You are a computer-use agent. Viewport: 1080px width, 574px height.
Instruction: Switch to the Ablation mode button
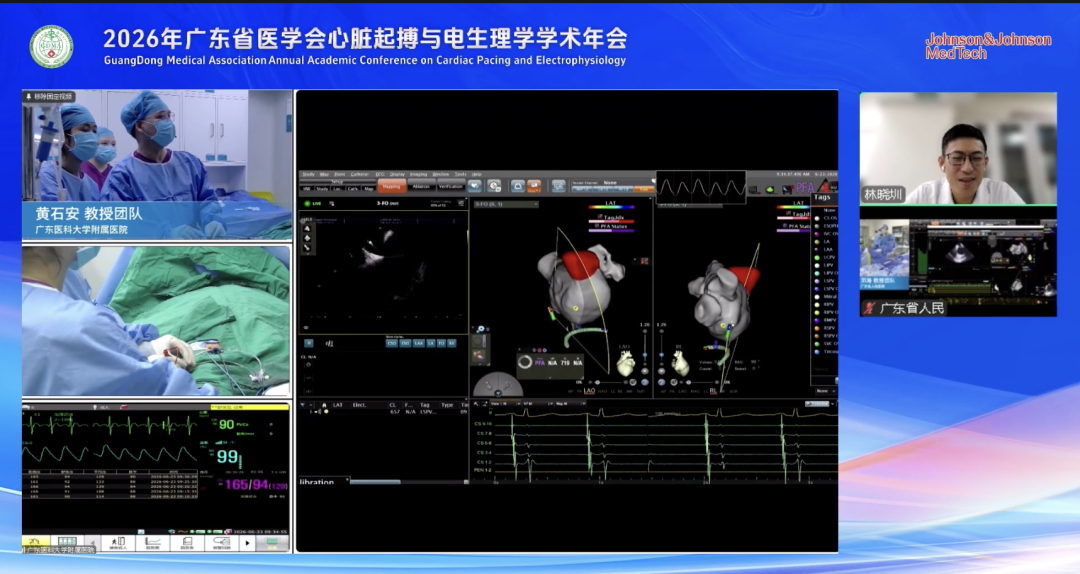pyautogui.click(x=421, y=186)
